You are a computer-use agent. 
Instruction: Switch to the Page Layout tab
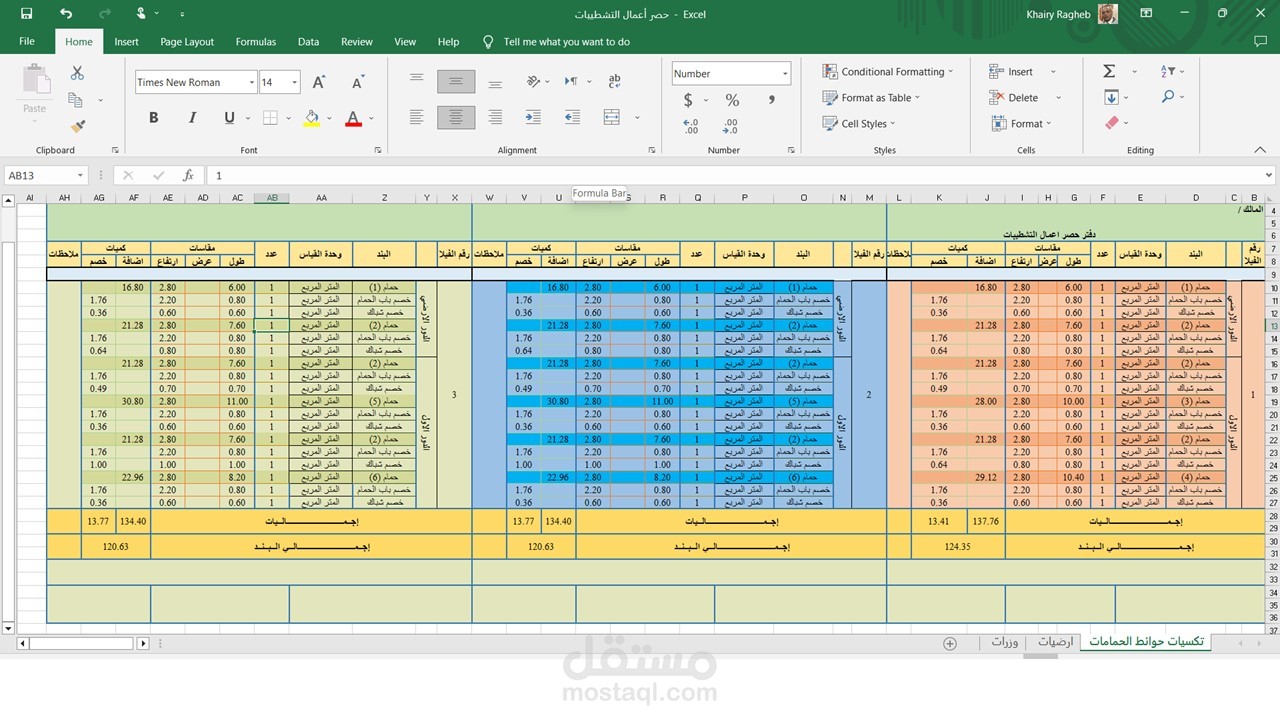point(187,42)
